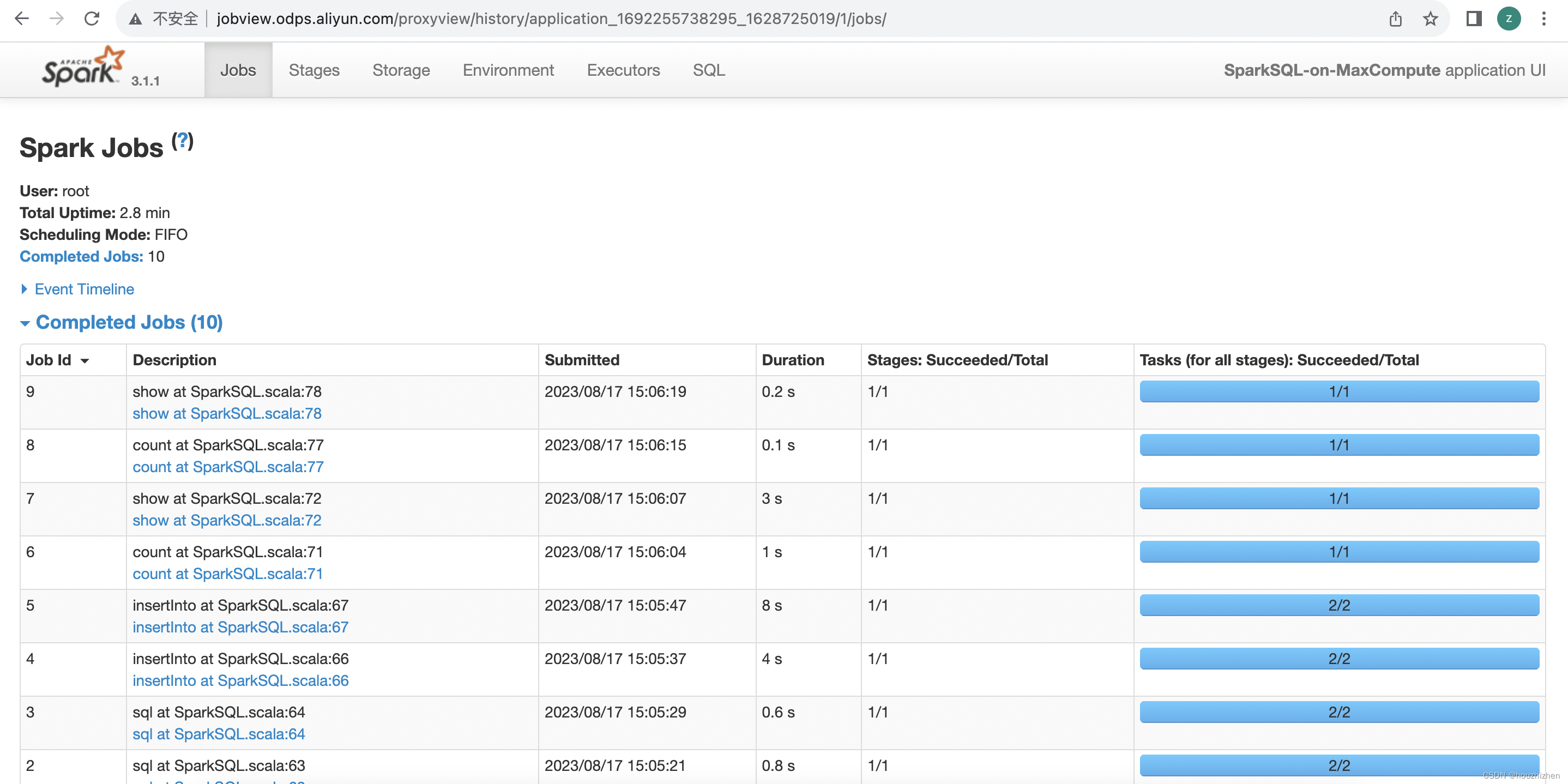Click the share page icon in address bar
1568x784 pixels.
(1396, 19)
